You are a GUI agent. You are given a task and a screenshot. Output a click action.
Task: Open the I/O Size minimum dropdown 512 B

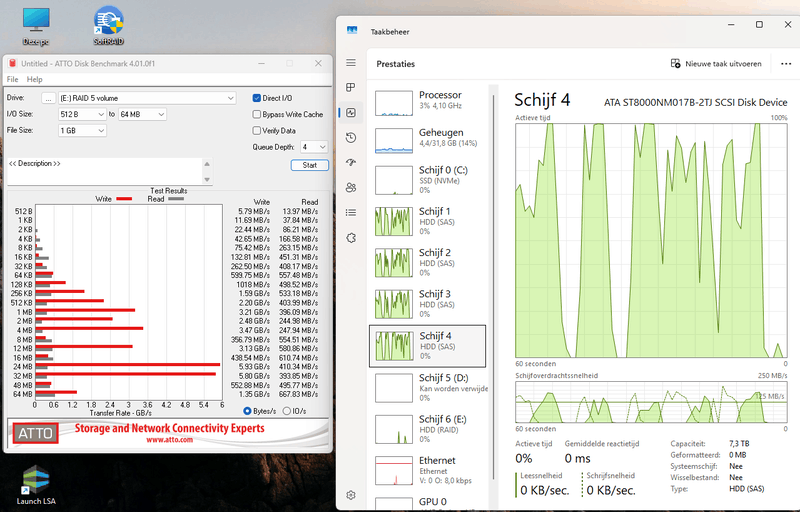(82, 114)
